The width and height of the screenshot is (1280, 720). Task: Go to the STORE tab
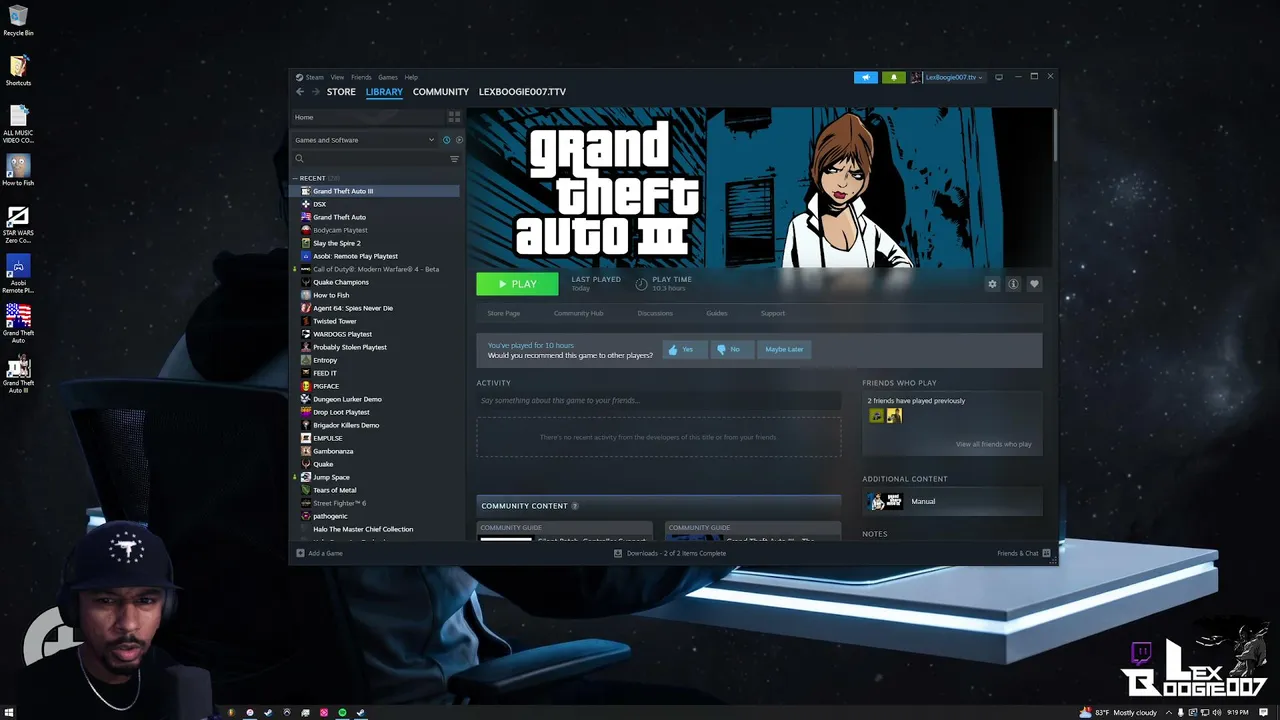[341, 92]
